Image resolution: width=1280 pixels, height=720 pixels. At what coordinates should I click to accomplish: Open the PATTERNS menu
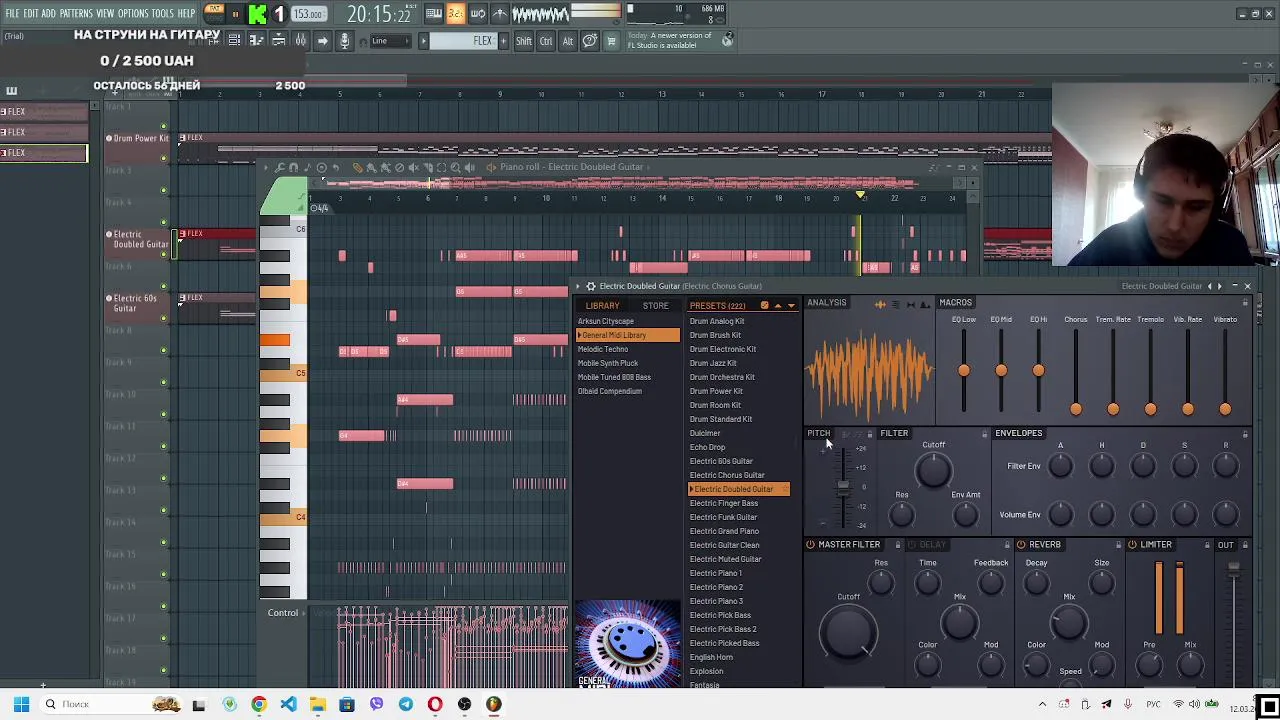76,13
